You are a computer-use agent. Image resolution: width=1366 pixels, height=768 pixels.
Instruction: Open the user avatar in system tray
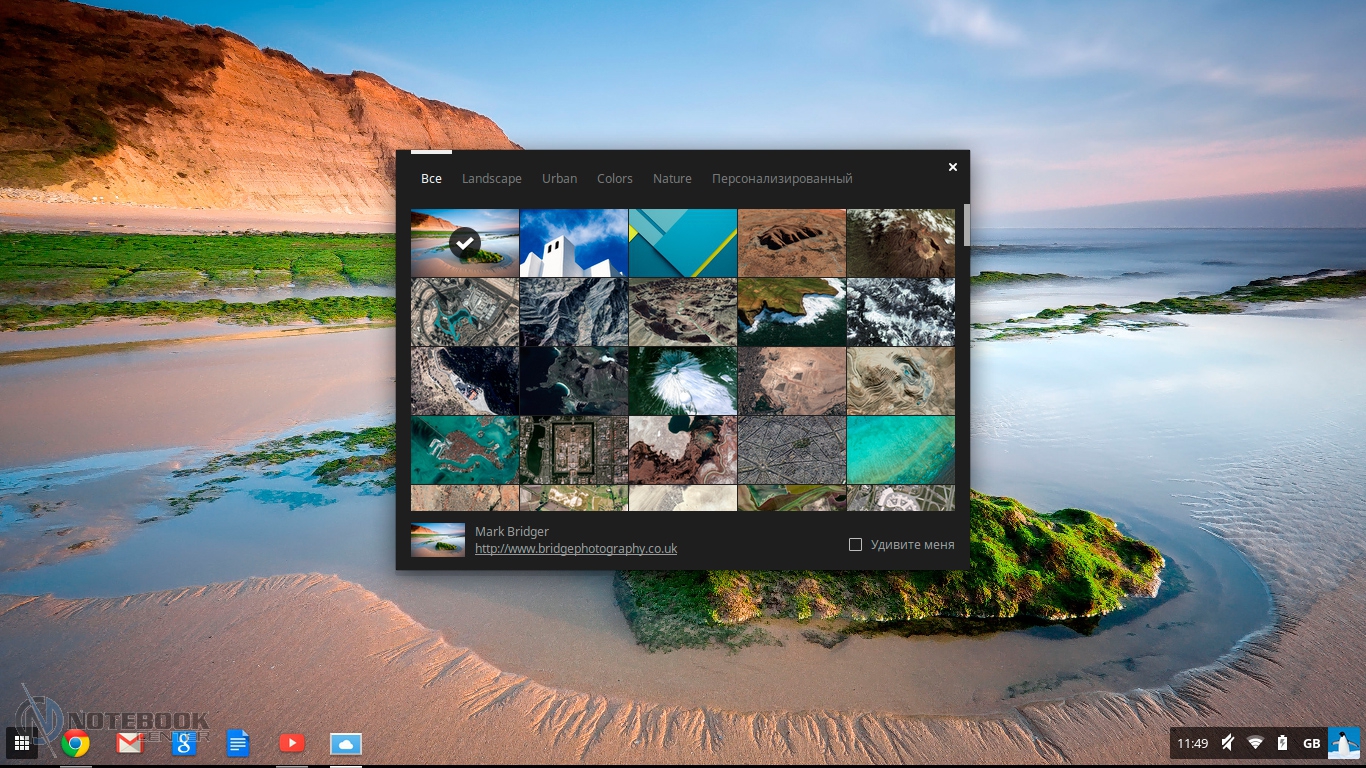pyautogui.click(x=1342, y=743)
